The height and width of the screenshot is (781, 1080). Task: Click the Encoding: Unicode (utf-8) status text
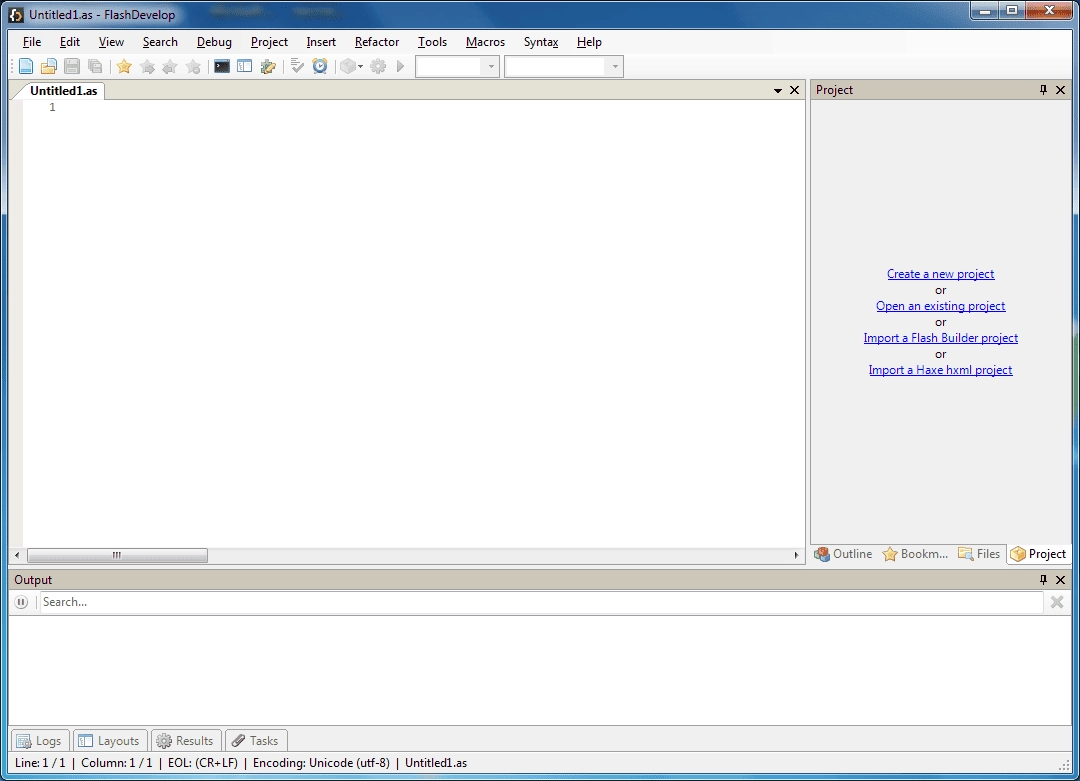click(321, 762)
